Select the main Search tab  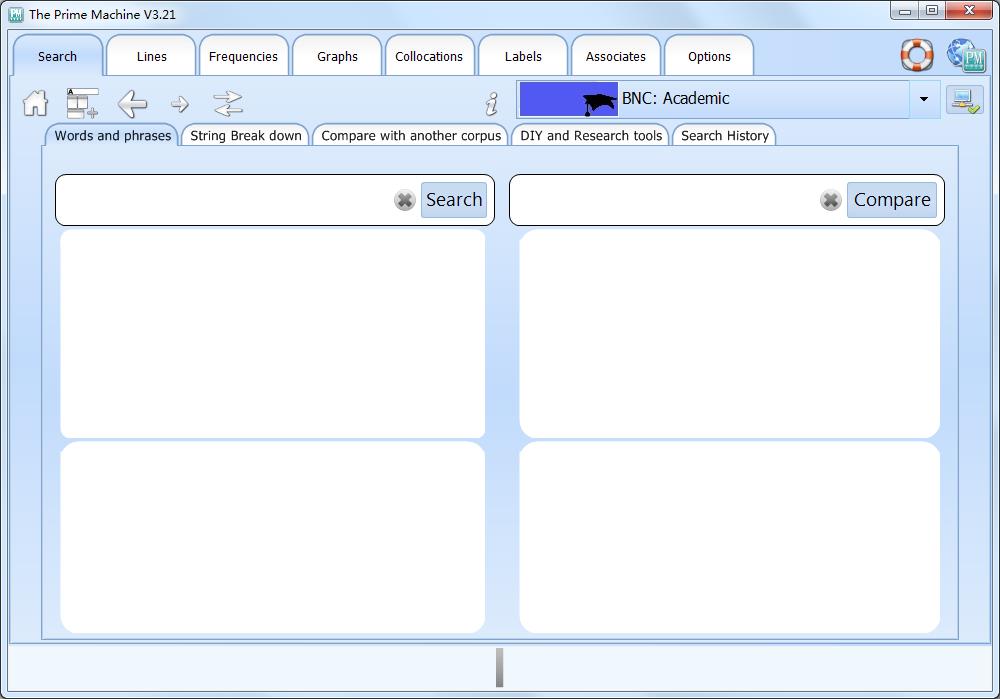[x=57, y=56]
